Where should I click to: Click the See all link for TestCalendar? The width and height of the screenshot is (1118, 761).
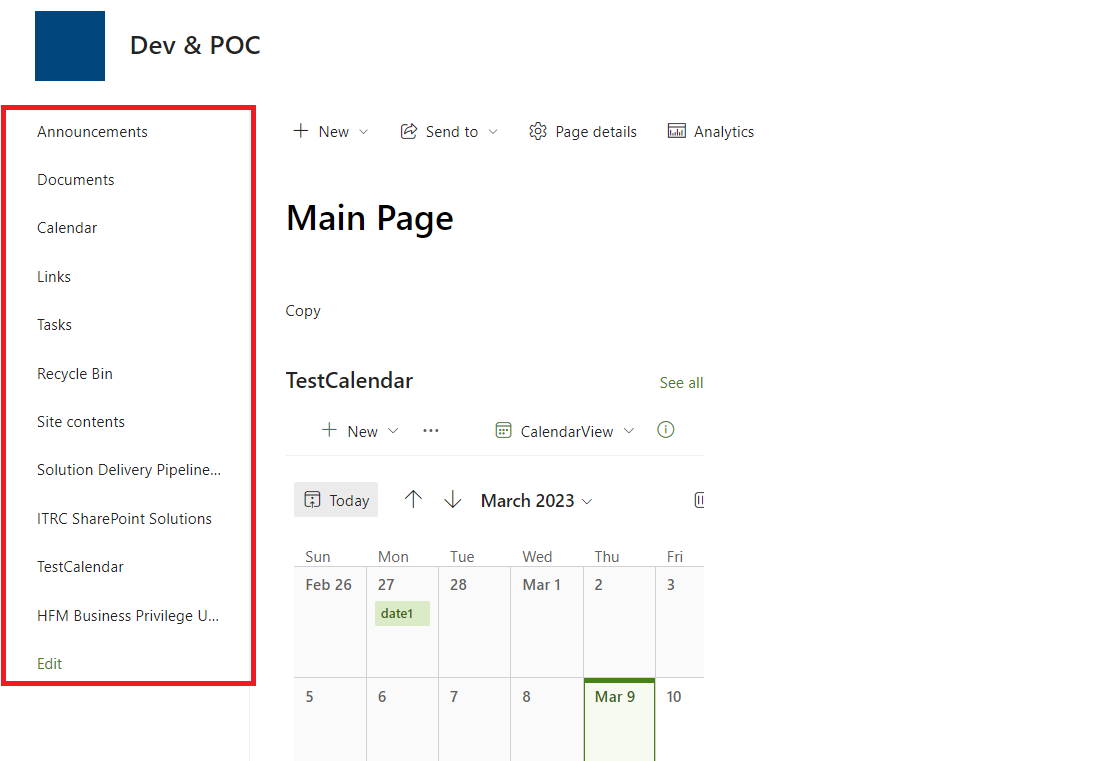coord(681,382)
